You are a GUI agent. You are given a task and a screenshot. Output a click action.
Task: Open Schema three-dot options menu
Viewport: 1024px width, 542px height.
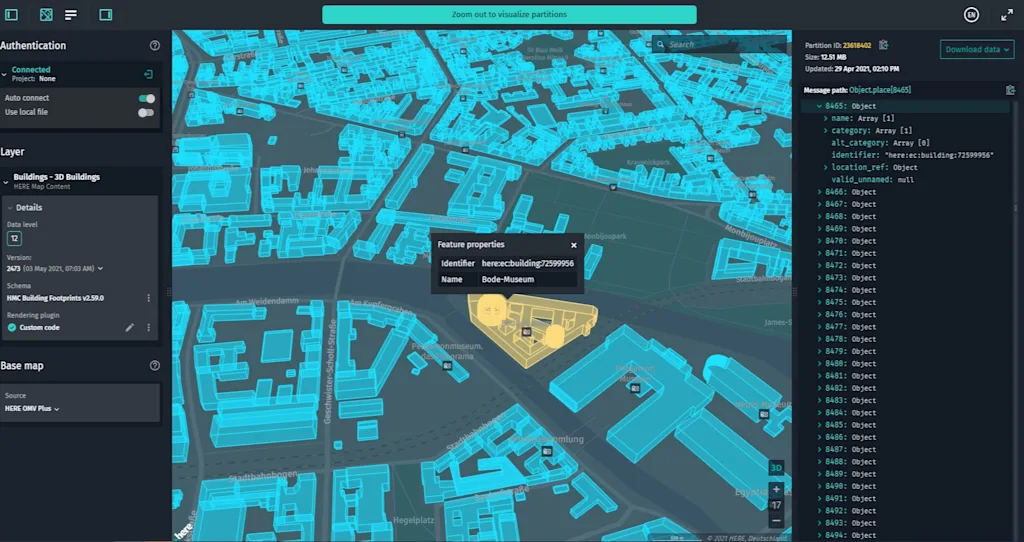click(148, 298)
